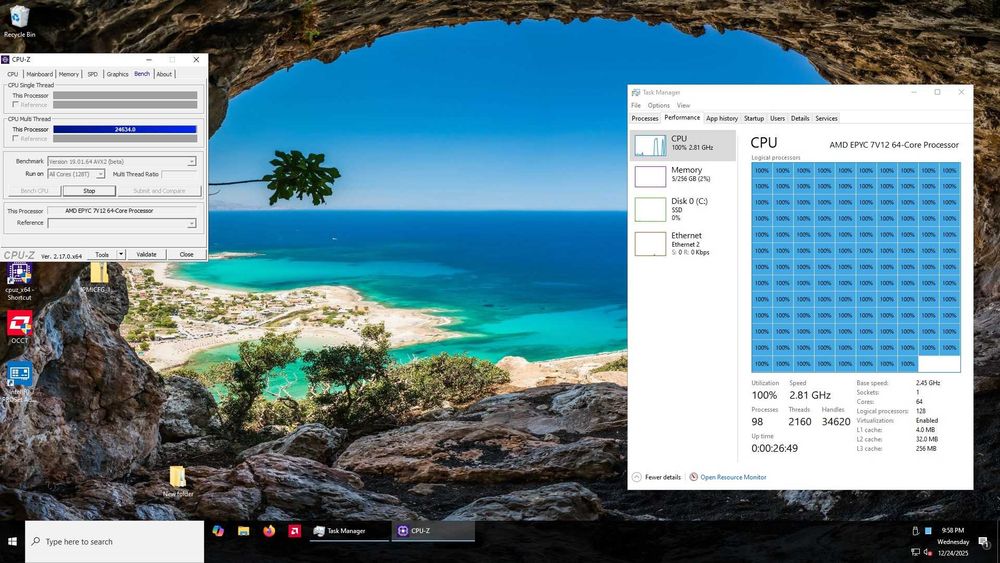The image size is (1000, 563).
Task: Click the taskbar search box
Action: click(115, 541)
